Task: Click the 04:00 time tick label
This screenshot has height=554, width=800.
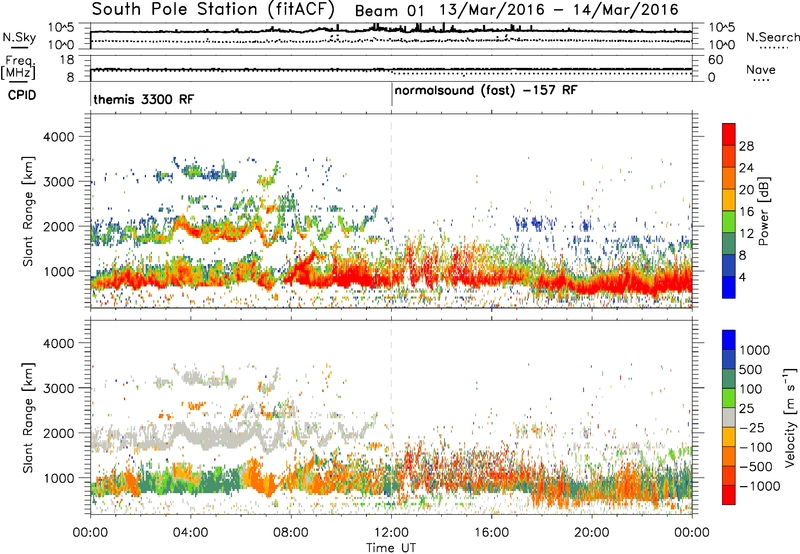Action: tap(190, 533)
